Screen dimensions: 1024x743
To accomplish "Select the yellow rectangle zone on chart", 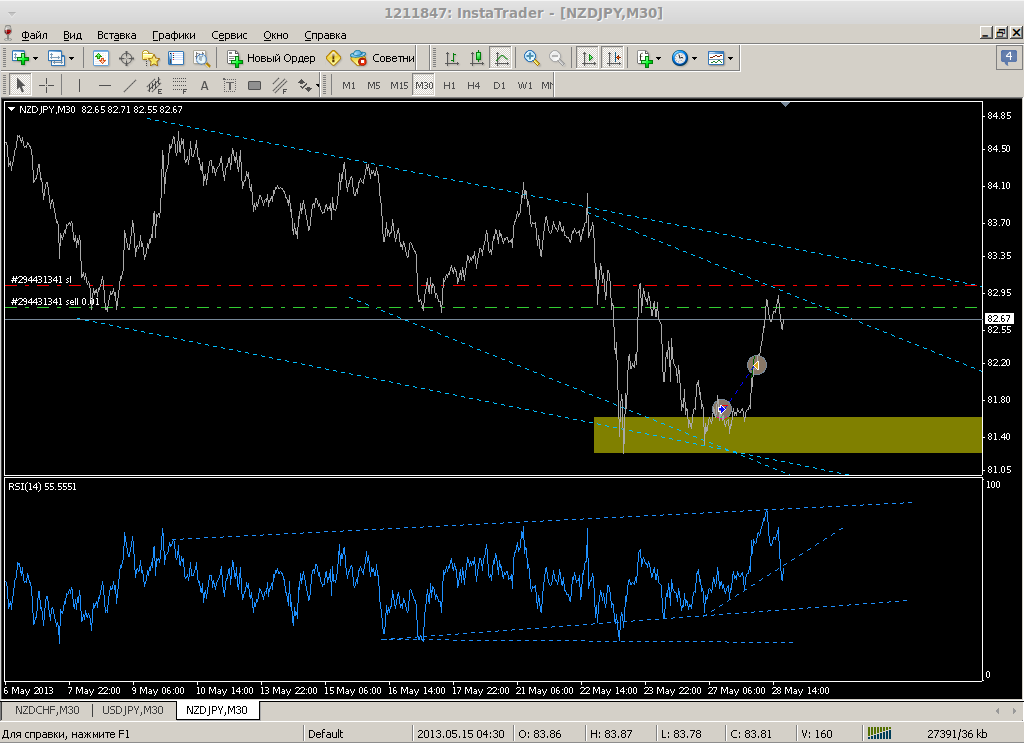I will coord(788,435).
